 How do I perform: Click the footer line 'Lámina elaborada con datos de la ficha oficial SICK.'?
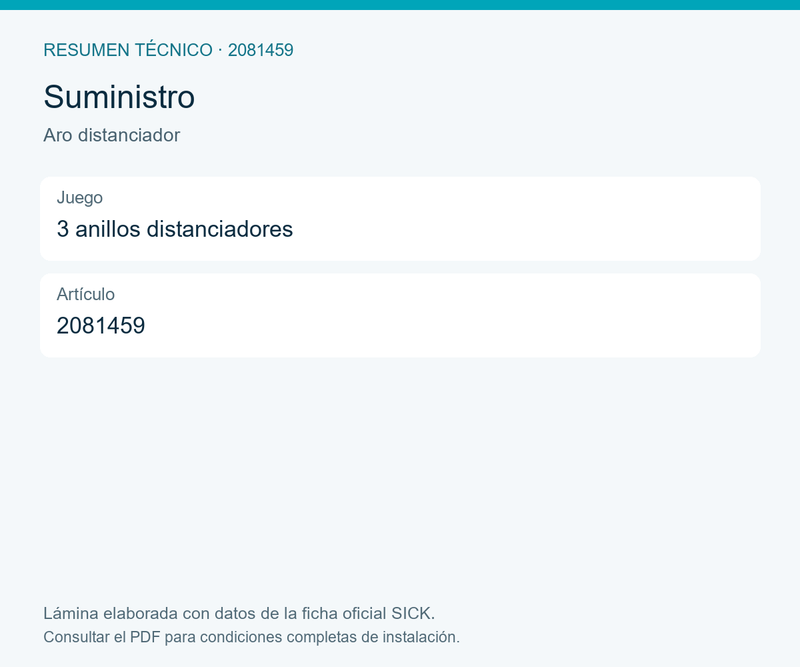coord(239,613)
